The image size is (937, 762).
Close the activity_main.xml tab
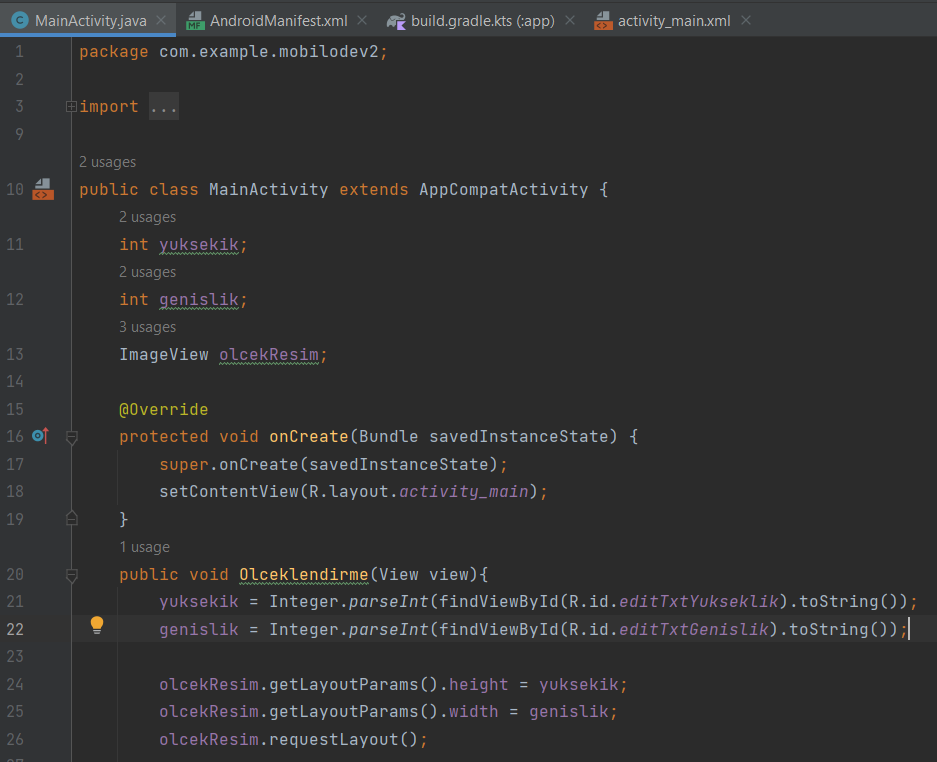(746, 20)
